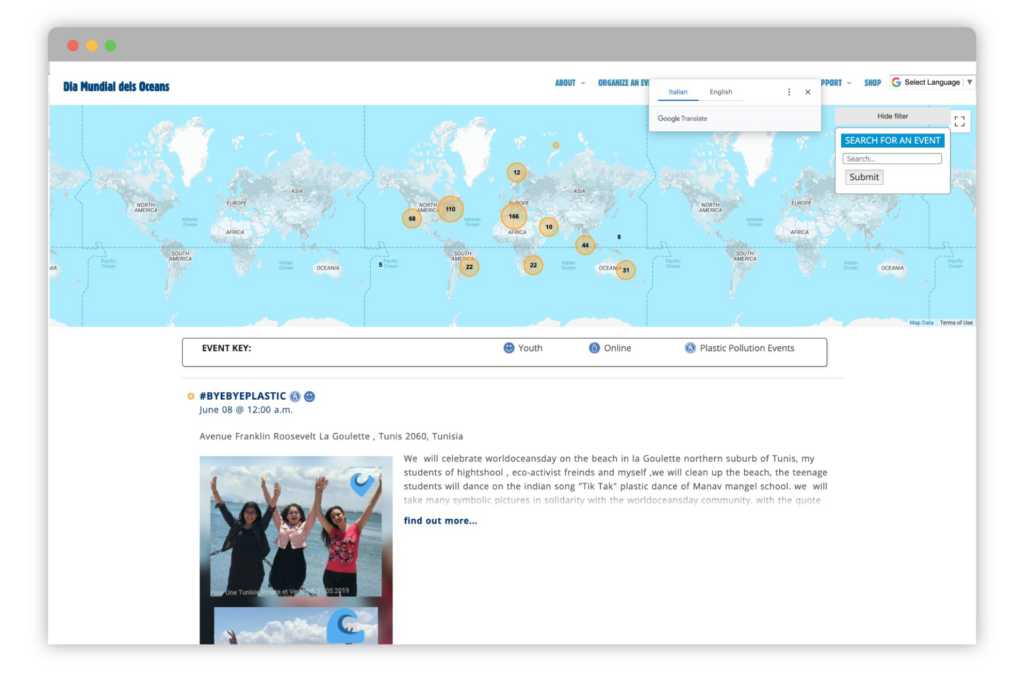Open the map cluster marker labeled 68

[x=412, y=219]
